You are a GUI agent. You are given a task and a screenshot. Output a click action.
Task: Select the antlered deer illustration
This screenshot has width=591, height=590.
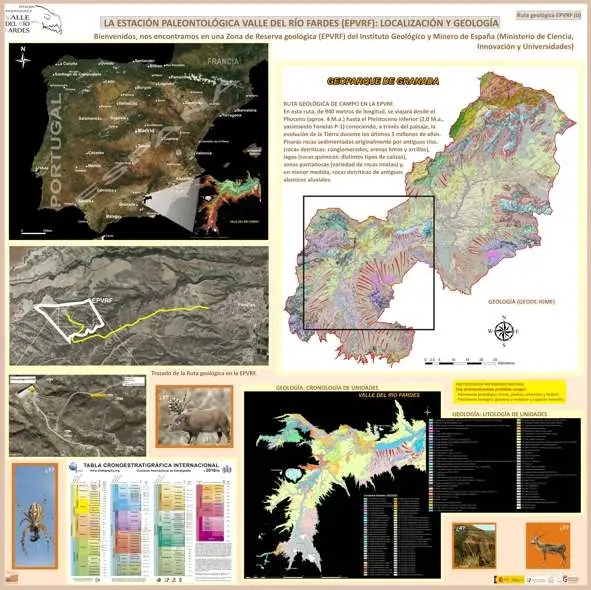[x=194, y=416]
